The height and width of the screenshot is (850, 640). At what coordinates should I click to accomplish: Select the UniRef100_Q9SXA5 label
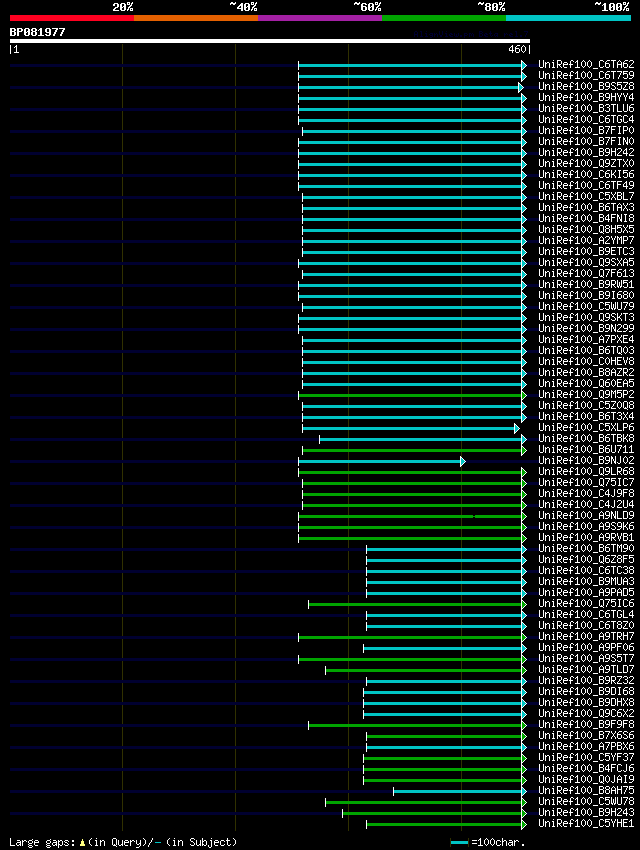(586, 262)
